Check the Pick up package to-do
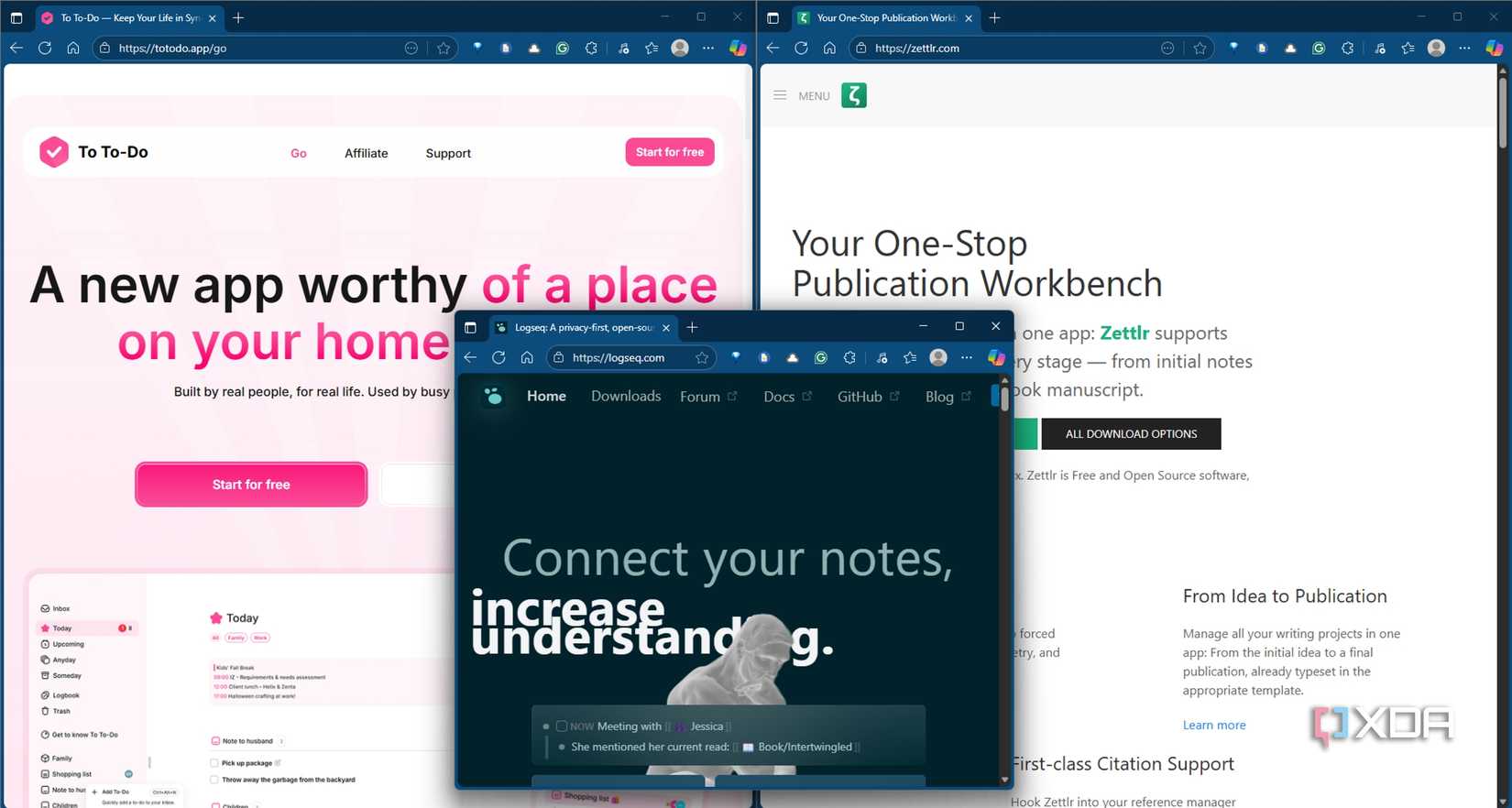The height and width of the screenshot is (808, 1512). coord(214,762)
